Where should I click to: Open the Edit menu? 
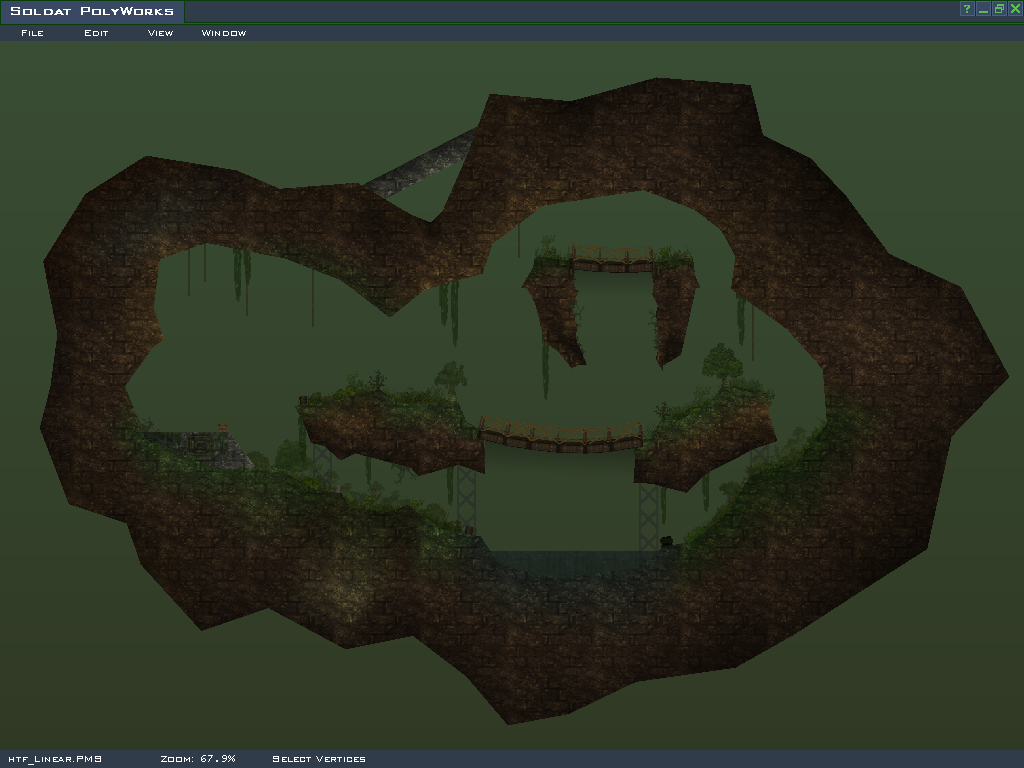point(96,33)
